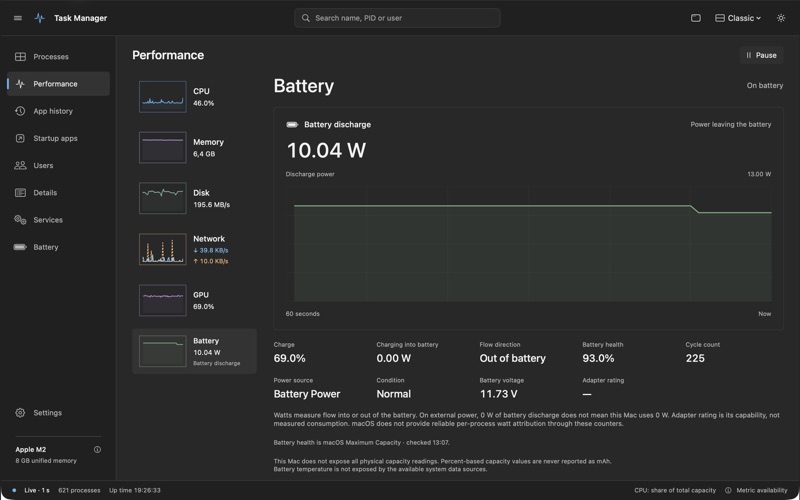Open Metric availability link
Viewport: 800px width, 500px height.
tap(762, 490)
